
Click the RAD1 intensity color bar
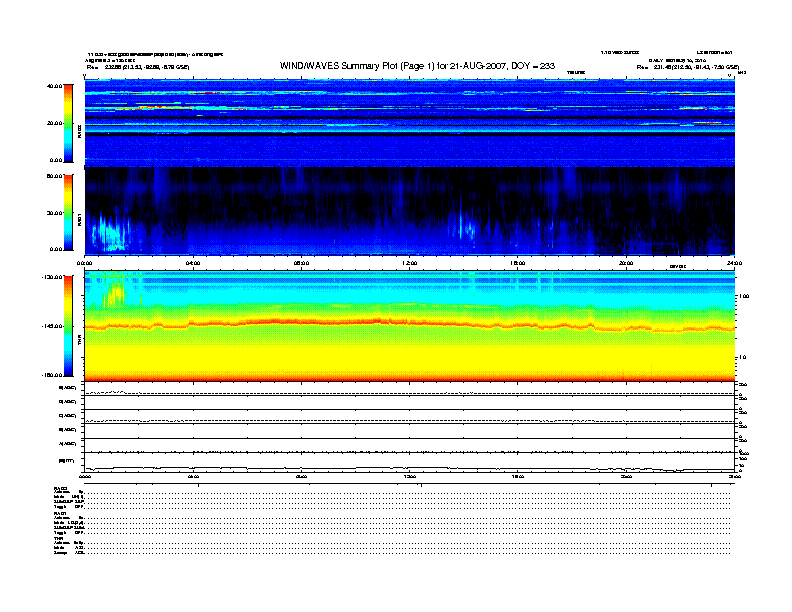[68, 212]
